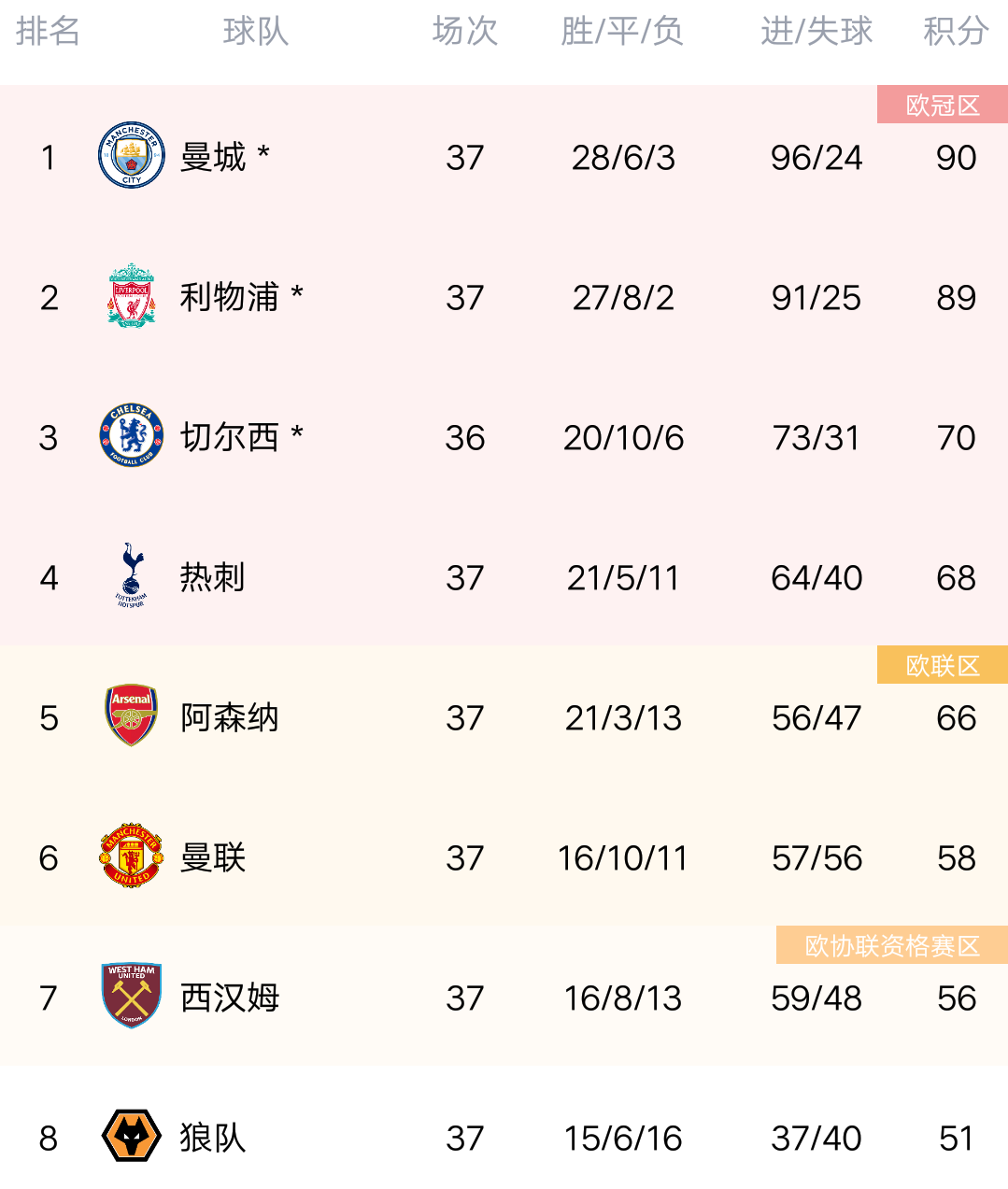
Task: Open the Tottenham Hotspur crest
Action: coord(132,575)
